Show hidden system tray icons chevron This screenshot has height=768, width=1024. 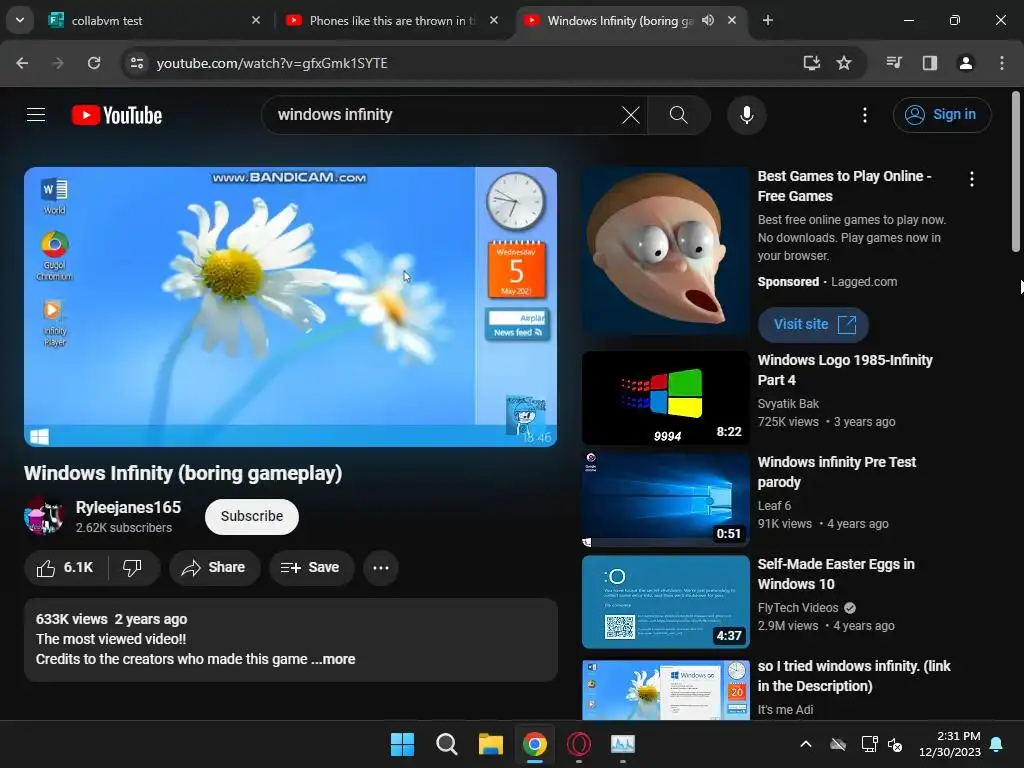(806, 744)
